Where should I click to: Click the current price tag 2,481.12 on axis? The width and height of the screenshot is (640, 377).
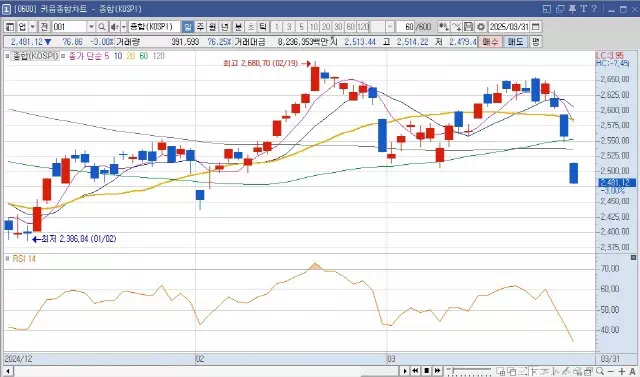pyautogui.click(x=617, y=183)
